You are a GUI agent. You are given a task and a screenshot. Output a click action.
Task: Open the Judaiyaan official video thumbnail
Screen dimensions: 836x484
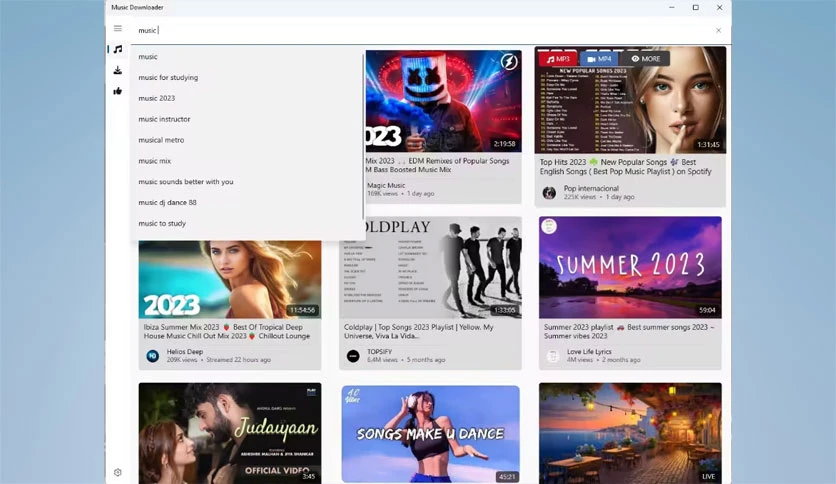[230, 433]
